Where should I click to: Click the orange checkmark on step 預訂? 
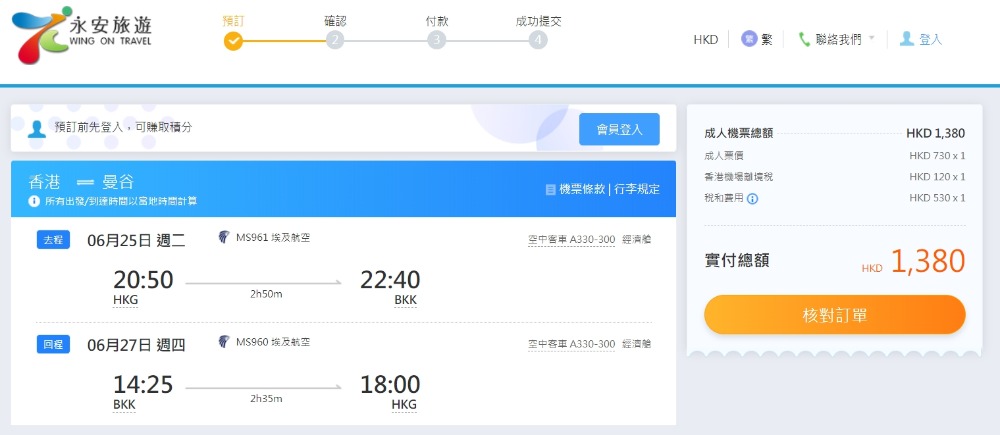[233, 41]
